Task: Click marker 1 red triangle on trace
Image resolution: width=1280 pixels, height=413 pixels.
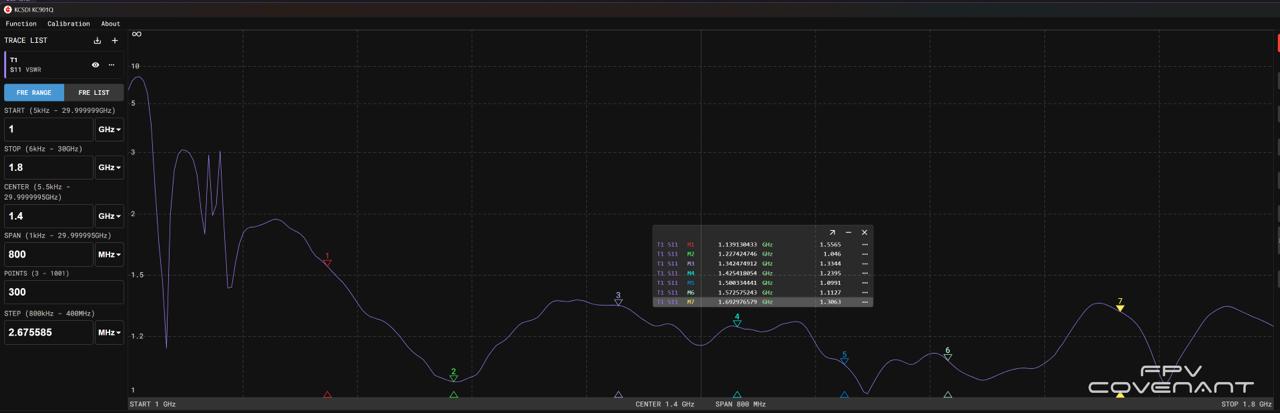Action: 327,263
